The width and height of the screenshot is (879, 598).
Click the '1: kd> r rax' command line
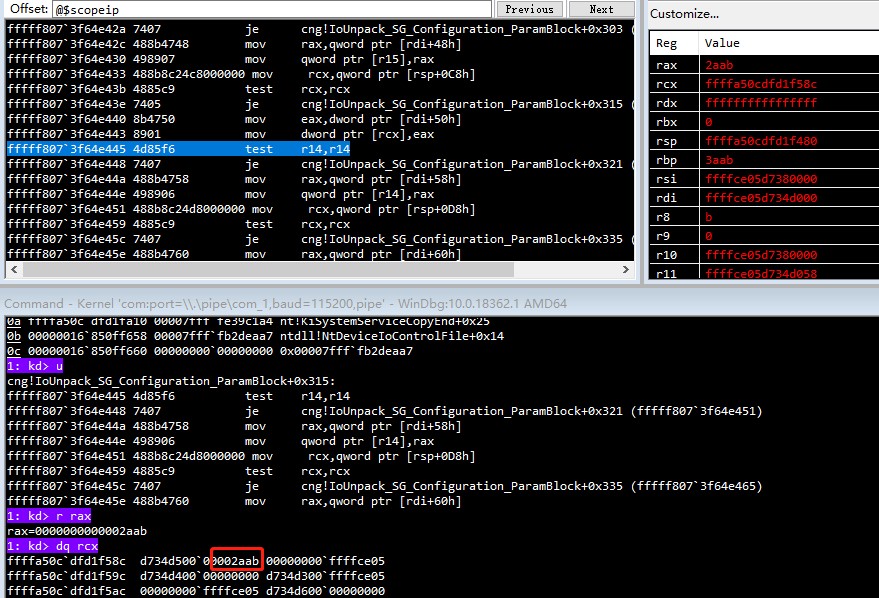49,516
